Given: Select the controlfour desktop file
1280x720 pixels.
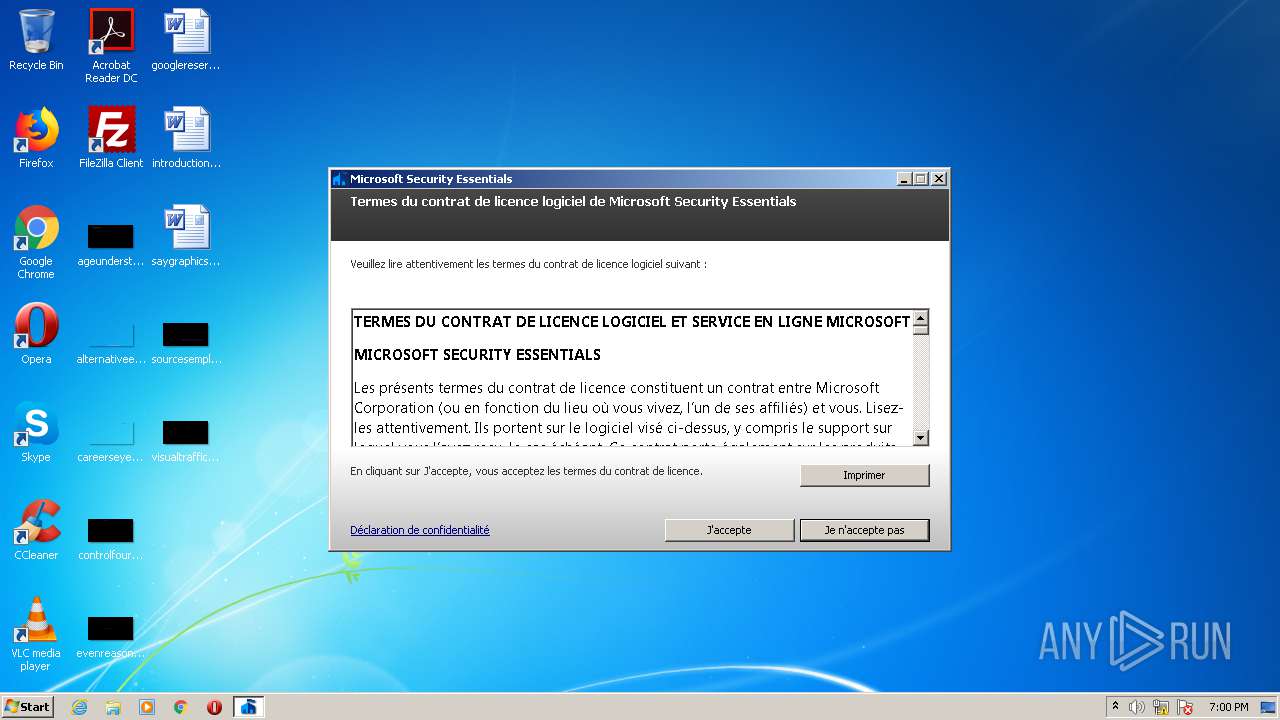Looking at the screenshot, I should pos(111,536).
